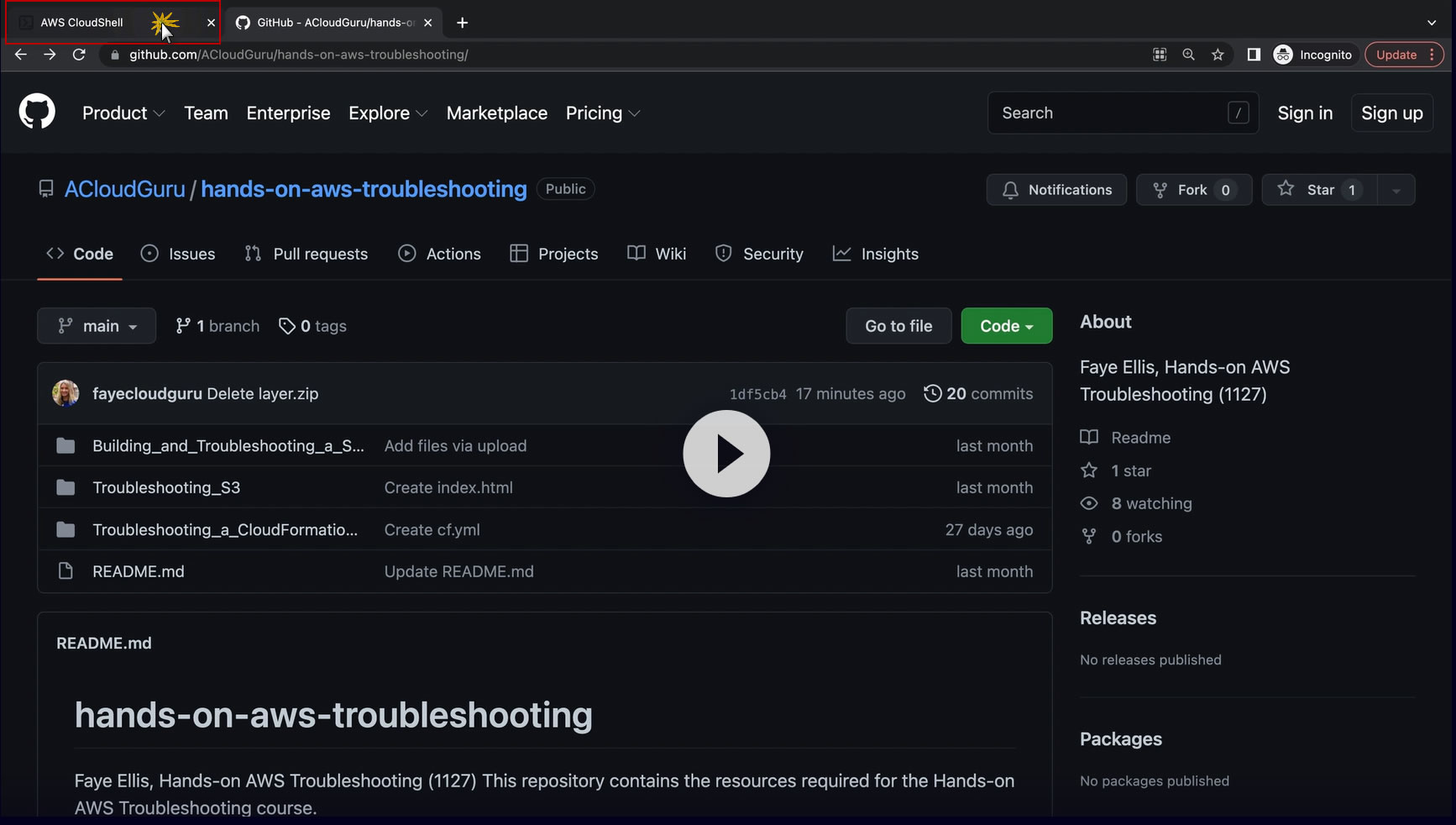Click the fayecloudguru avatar image
The height and width of the screenshot is (825, 1456).
(65, 393)
